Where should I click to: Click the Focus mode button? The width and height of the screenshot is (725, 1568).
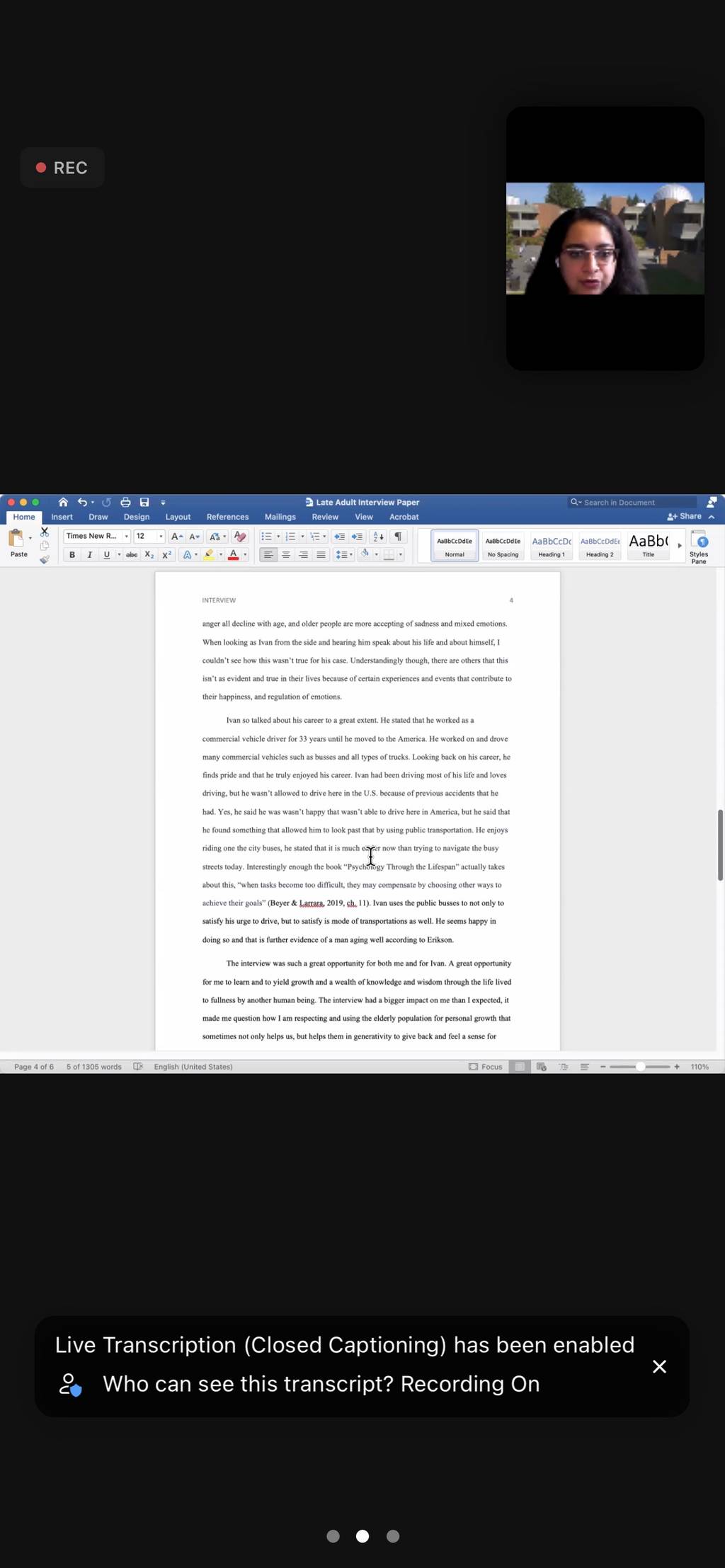pyautogui.click(x=486, y=1067)
